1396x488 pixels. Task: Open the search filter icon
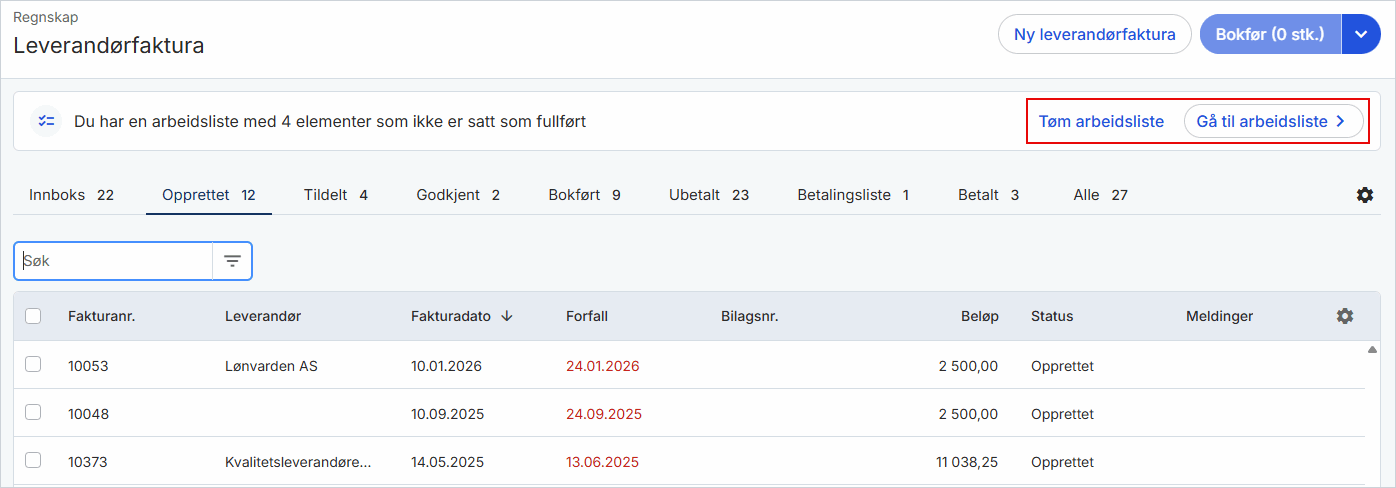coord(232,261)
